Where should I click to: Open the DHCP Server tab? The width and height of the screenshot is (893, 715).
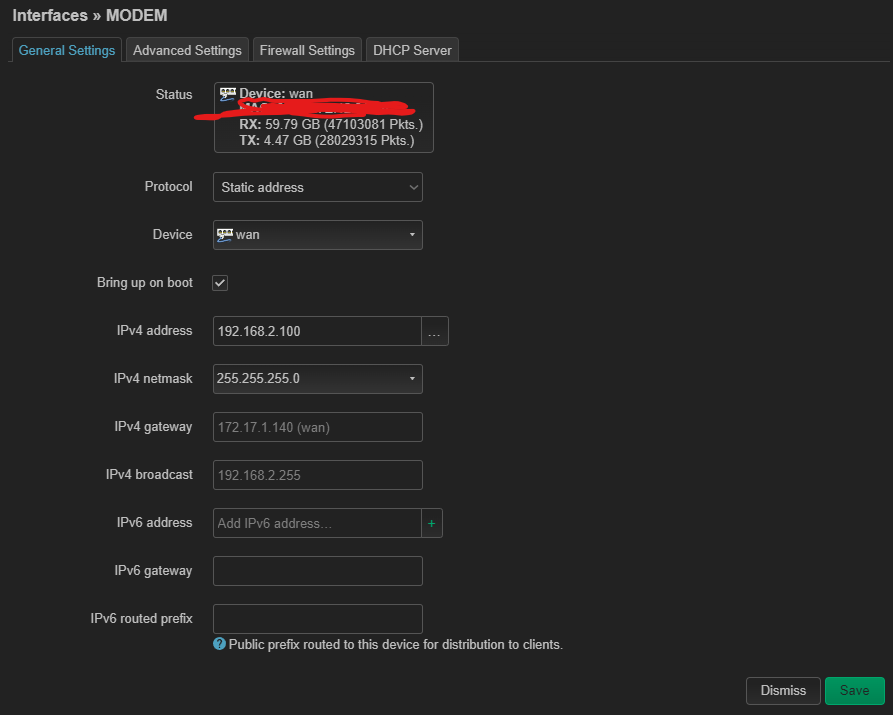(412, 50)
